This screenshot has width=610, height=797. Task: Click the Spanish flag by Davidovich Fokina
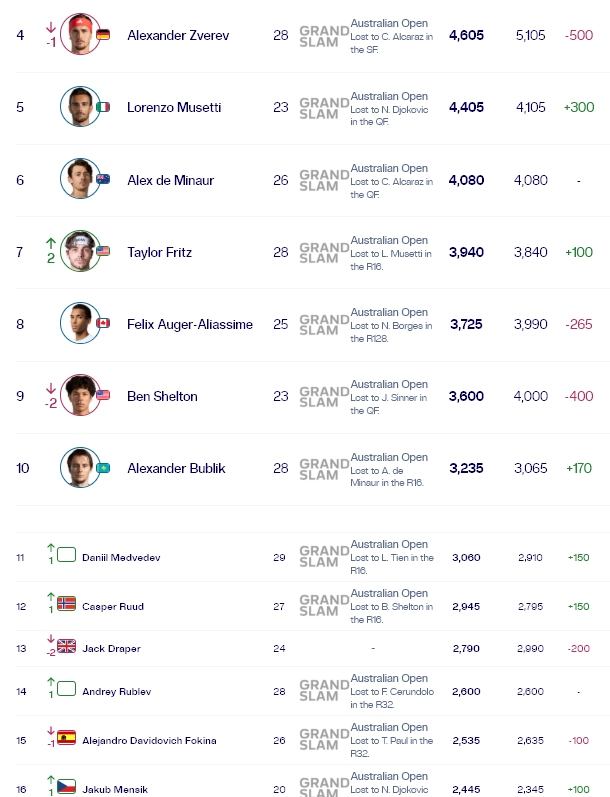pyautogui.click(x=67, y=738)
